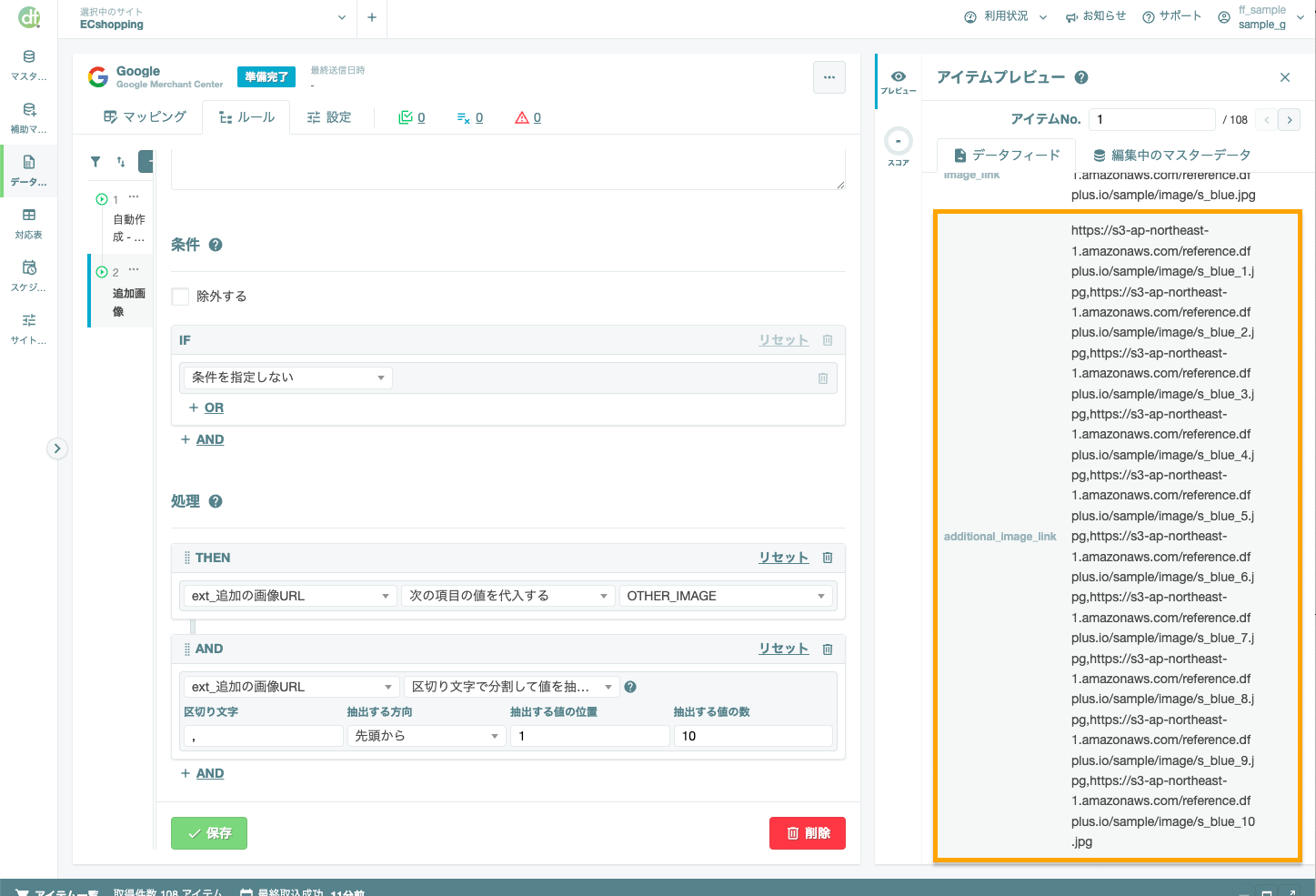
Task: Toggle the play status icon of rule 2
Action: coord(102,272)
